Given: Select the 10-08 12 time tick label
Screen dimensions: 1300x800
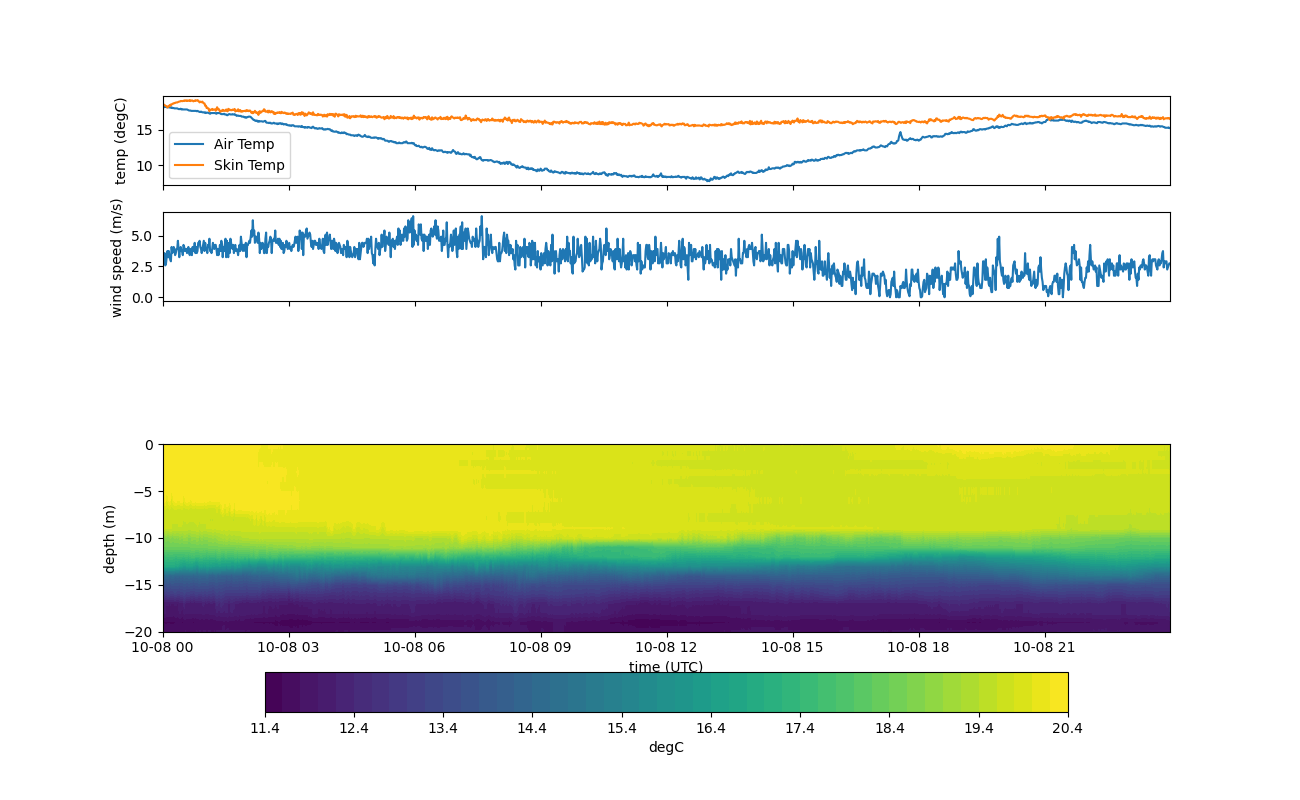Looking at the screenshot, I should (x=666, y=647).
